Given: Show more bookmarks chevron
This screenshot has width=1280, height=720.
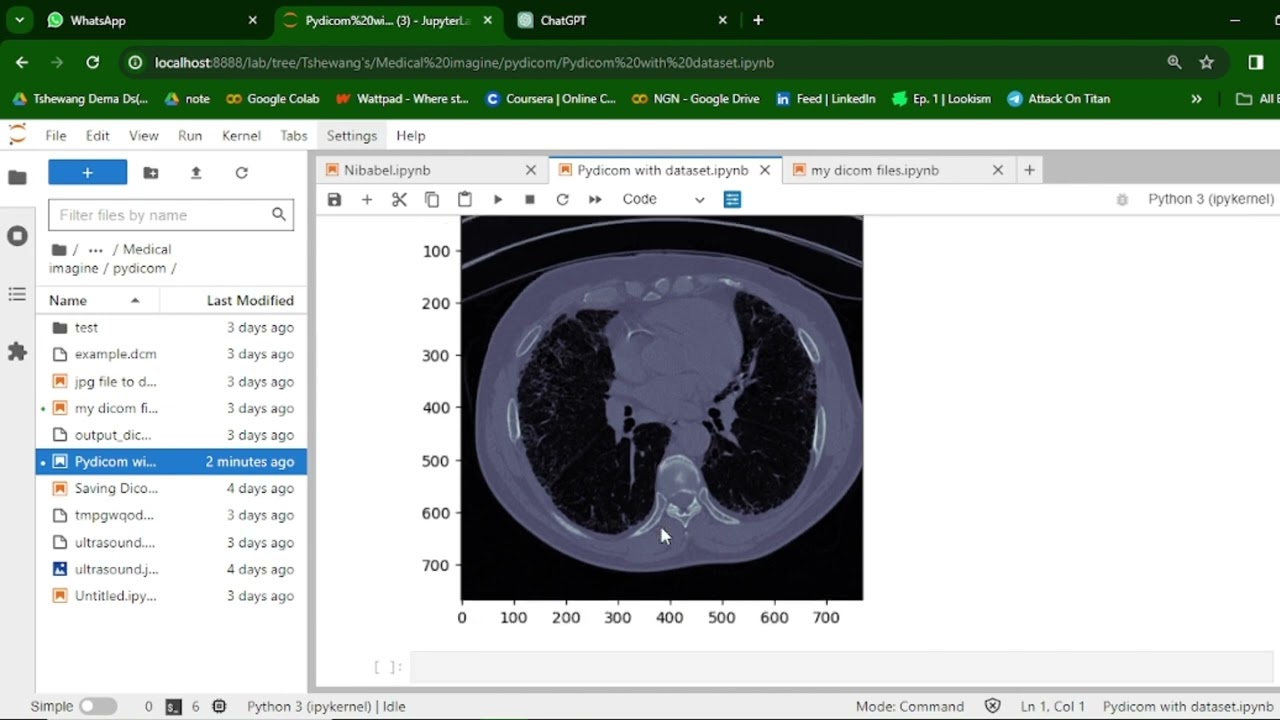Looking at the screenshot, I should click(1196, 99).
